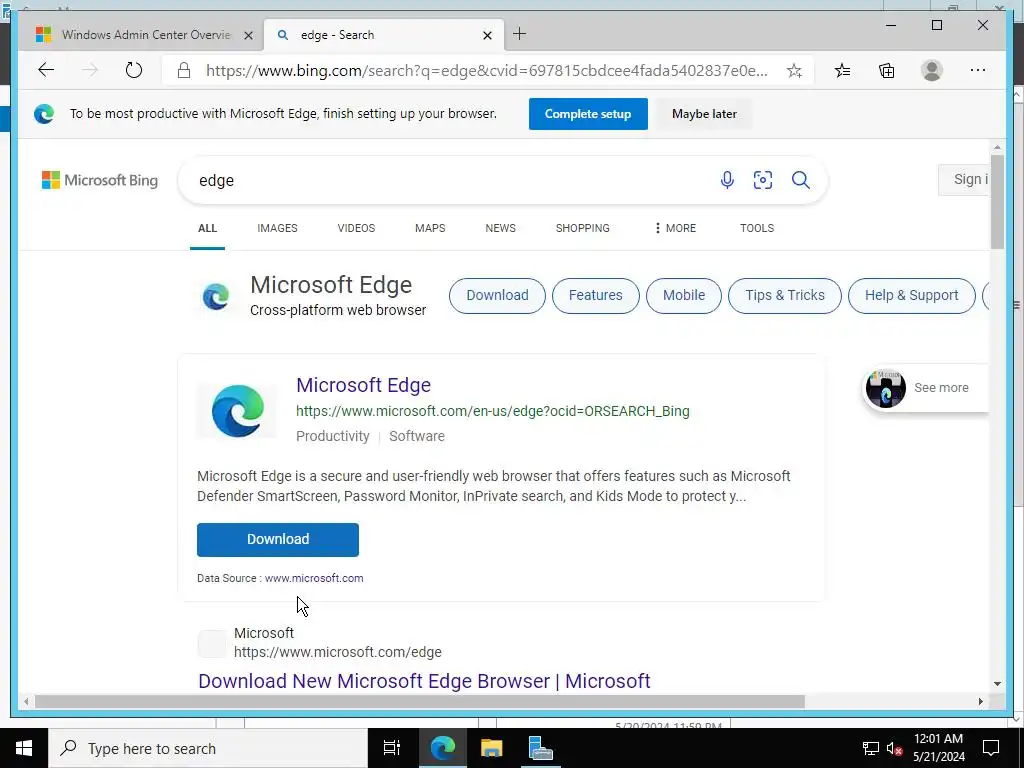Open Server Manager from the taskbar
The image size is (1024, 768).
[x=540, y=748]
